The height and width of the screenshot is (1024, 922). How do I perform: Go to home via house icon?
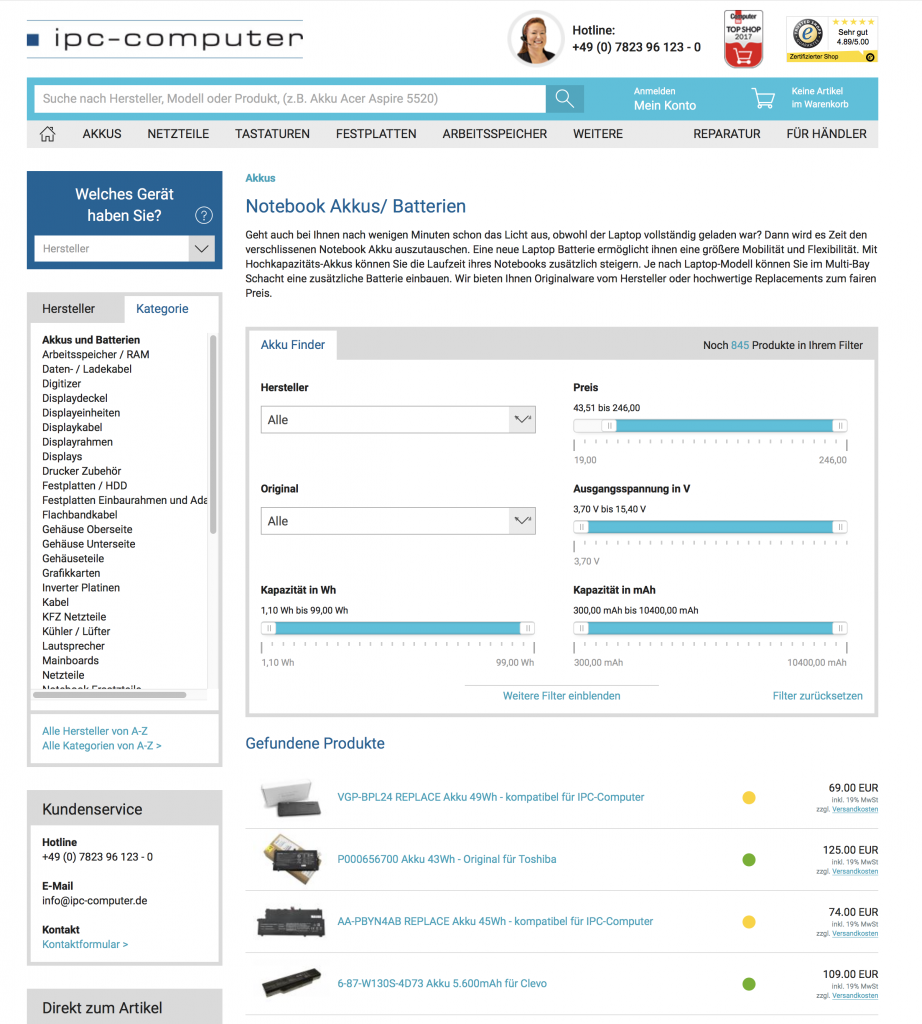(x=48, y=134)
